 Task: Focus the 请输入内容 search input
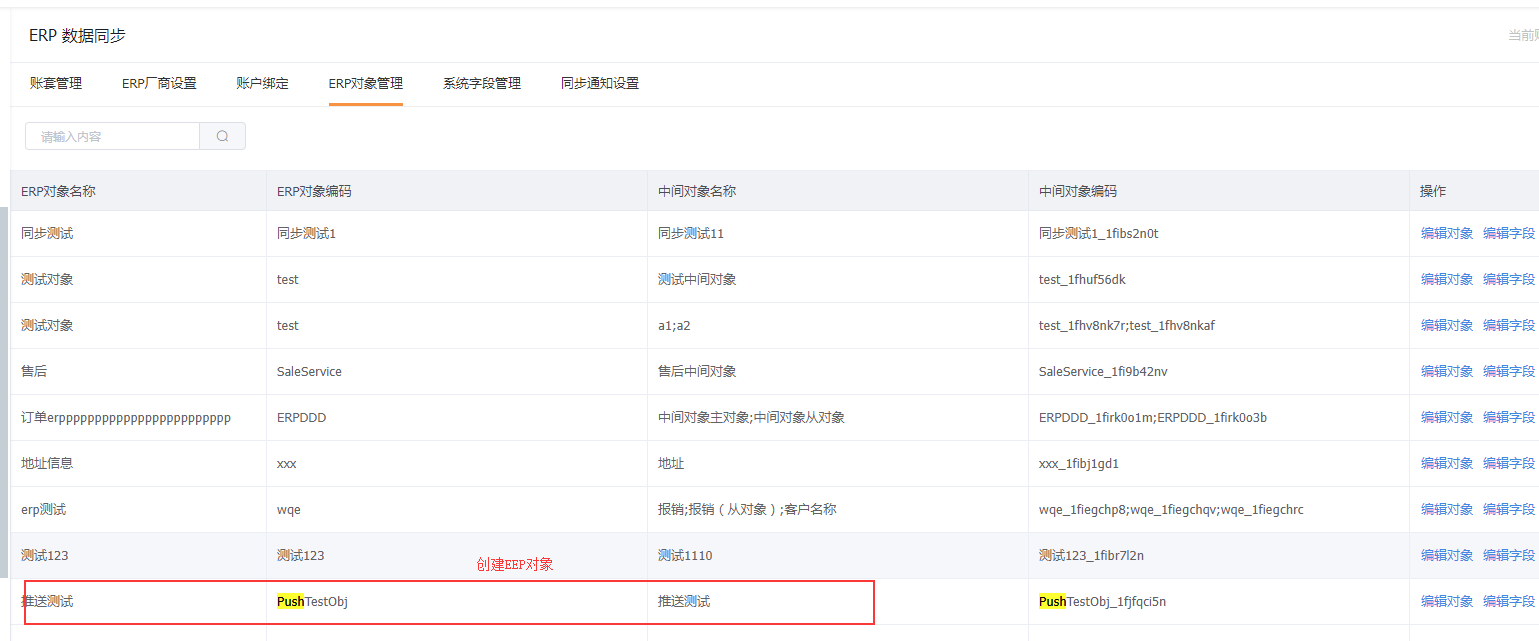pos(112,136)
